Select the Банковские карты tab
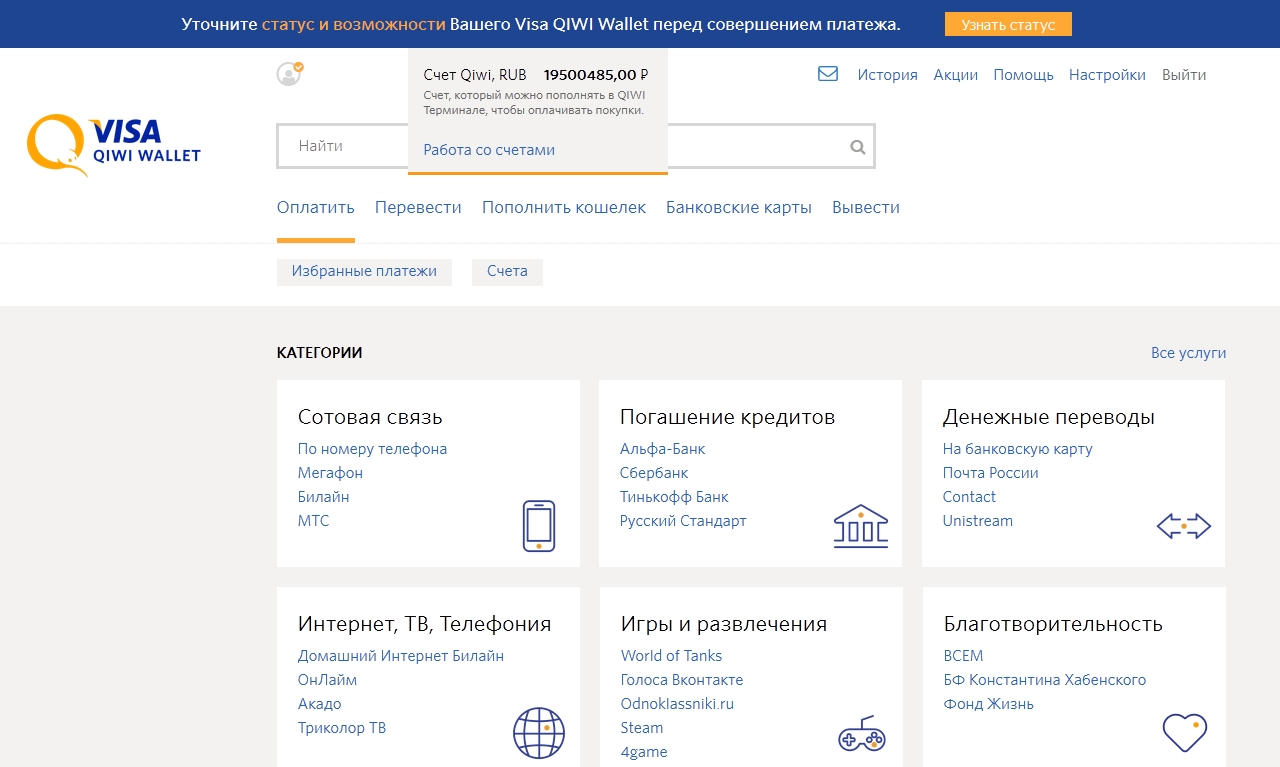The height and width of the screenshot is (767, 1280). (x=738, y=208)
